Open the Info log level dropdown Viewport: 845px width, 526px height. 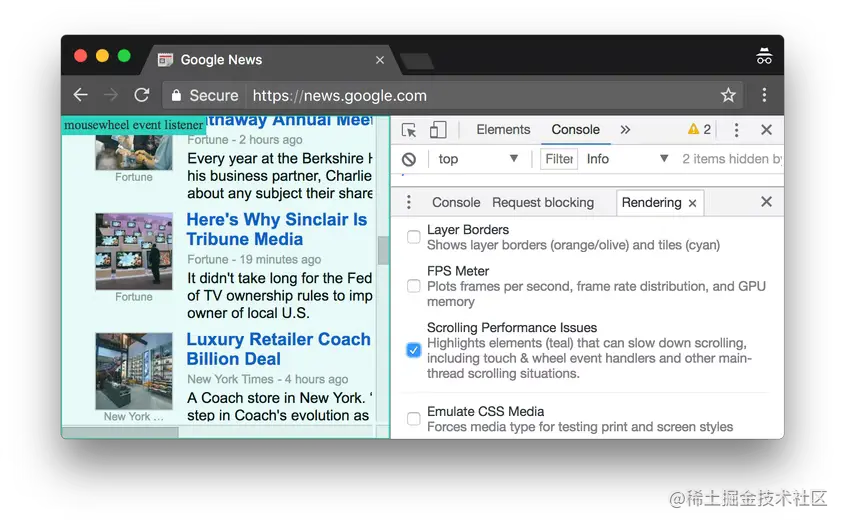pos(627,159)
